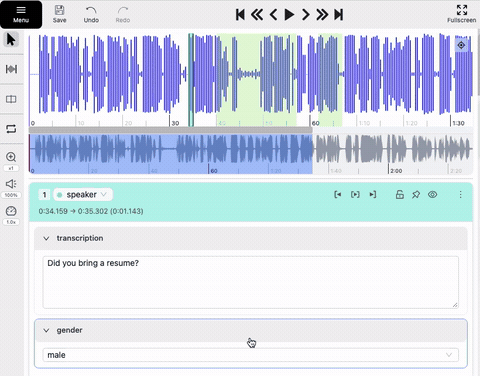The height and width of the screenshot is (376, 480).
Task: Click the overview waveform blue selection
Action: click(171, 154)
